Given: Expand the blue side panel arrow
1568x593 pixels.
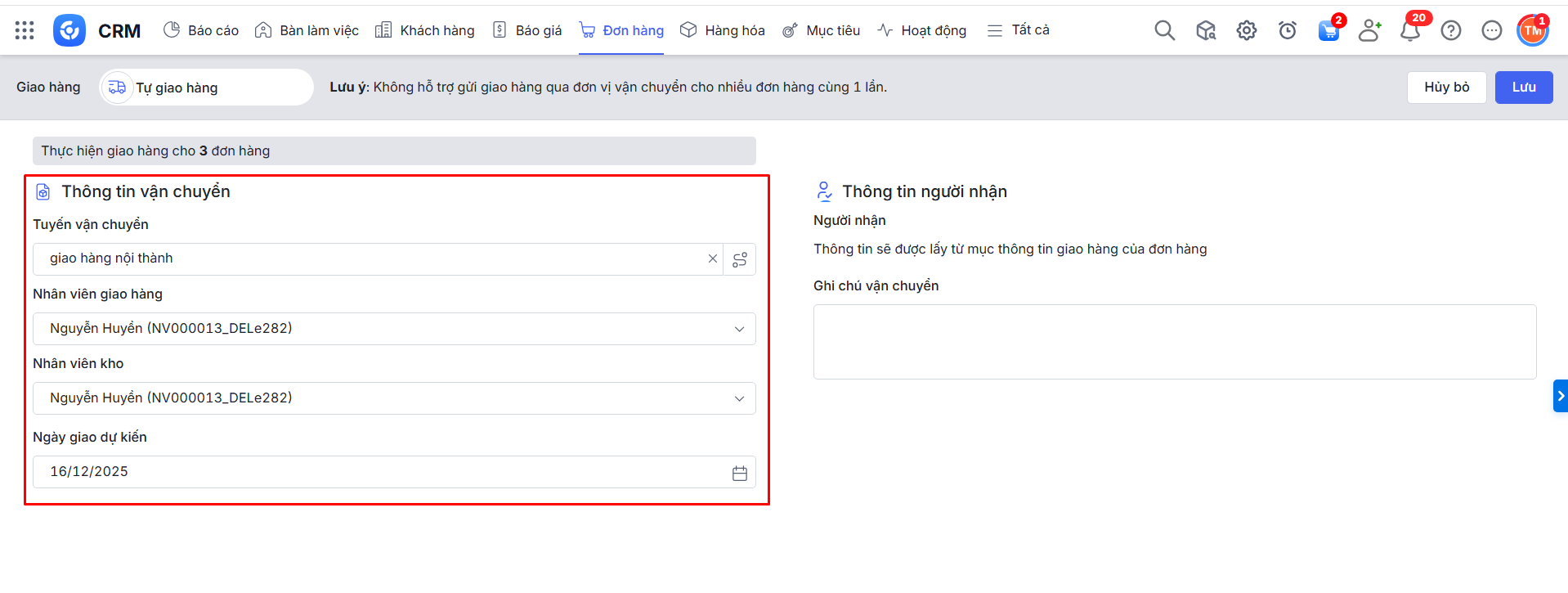Looking at the screenshot, I should click(1560, 396).
